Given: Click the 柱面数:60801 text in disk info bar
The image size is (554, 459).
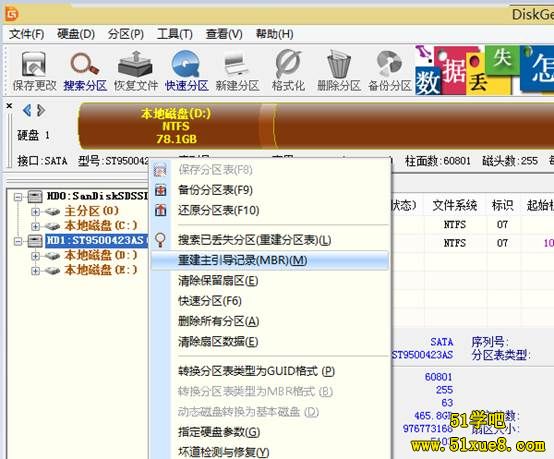Looking at the screenshot, I should 438,161.
